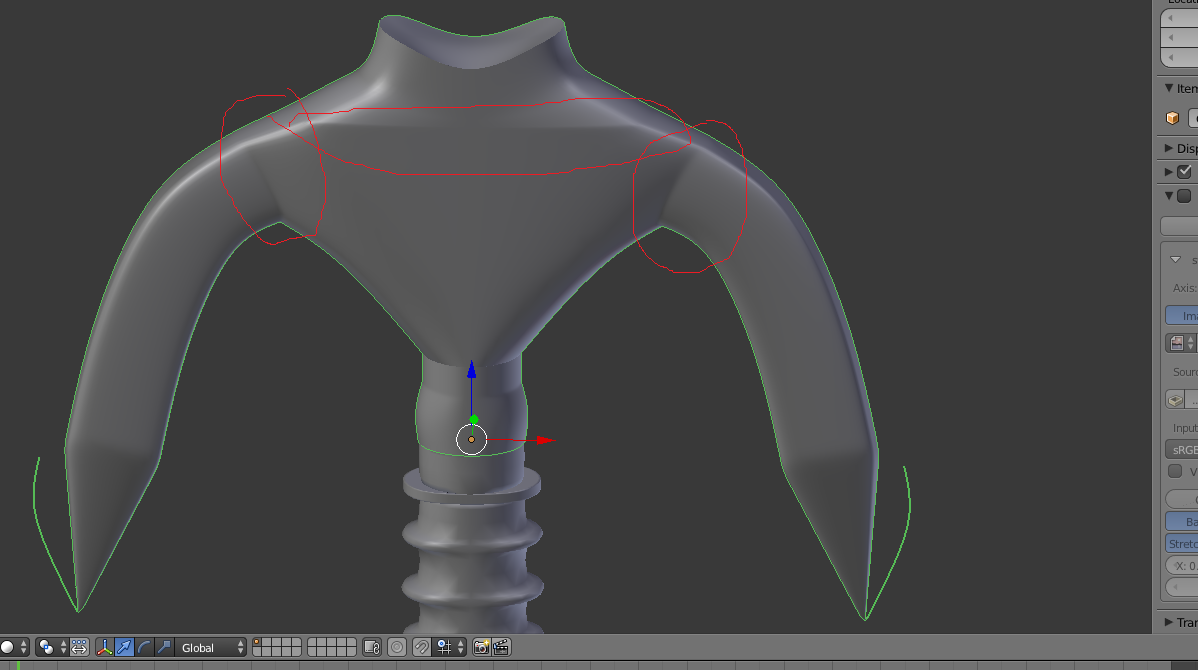Click the first location field in the properties panel

1179,18
